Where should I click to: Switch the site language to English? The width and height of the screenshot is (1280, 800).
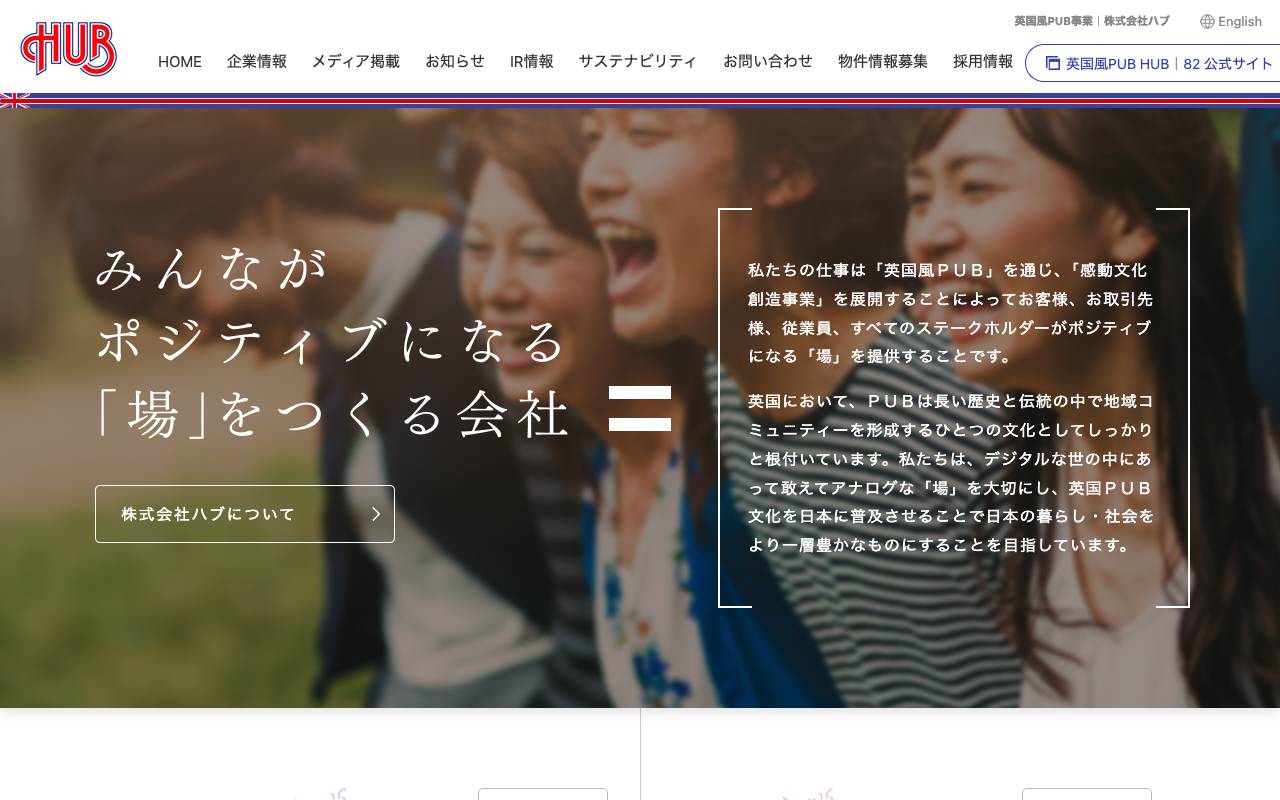(x=1239, y=21)
